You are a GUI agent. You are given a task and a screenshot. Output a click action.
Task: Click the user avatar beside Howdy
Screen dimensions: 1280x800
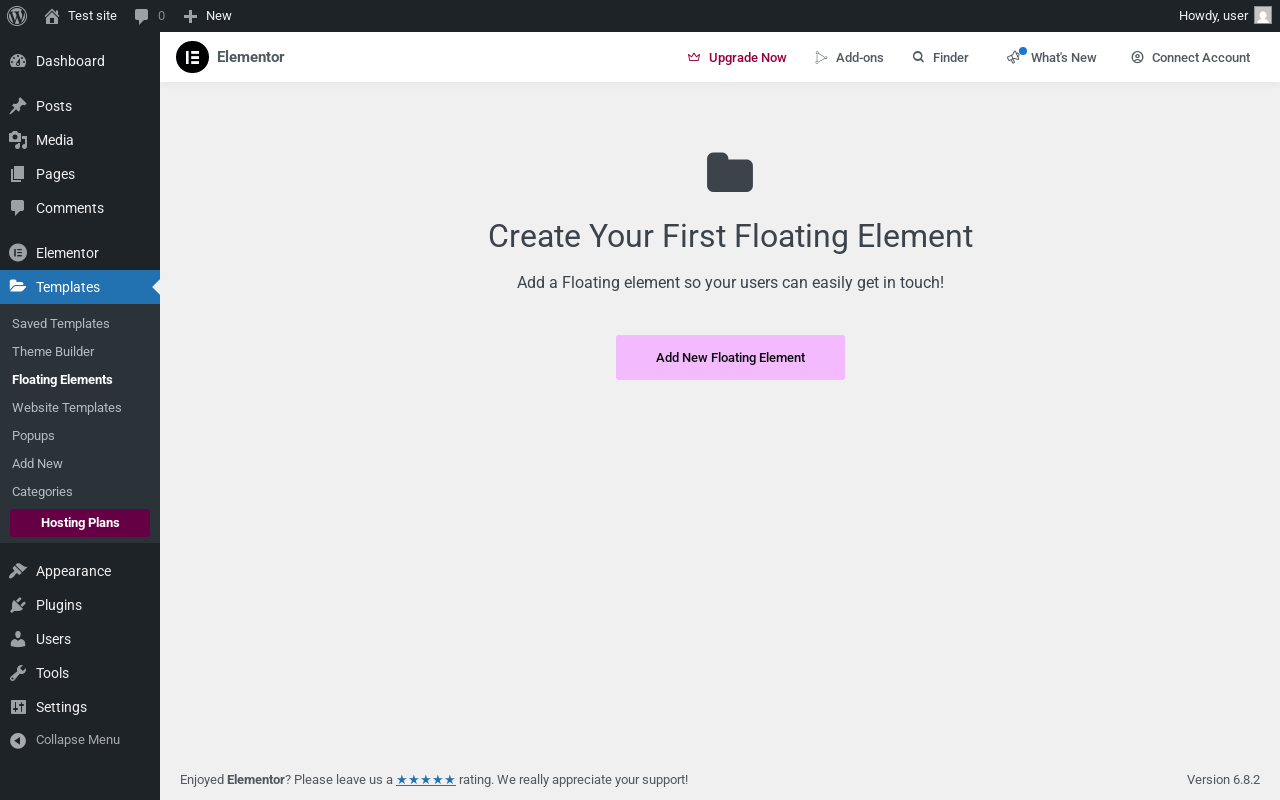point(1263,16)
